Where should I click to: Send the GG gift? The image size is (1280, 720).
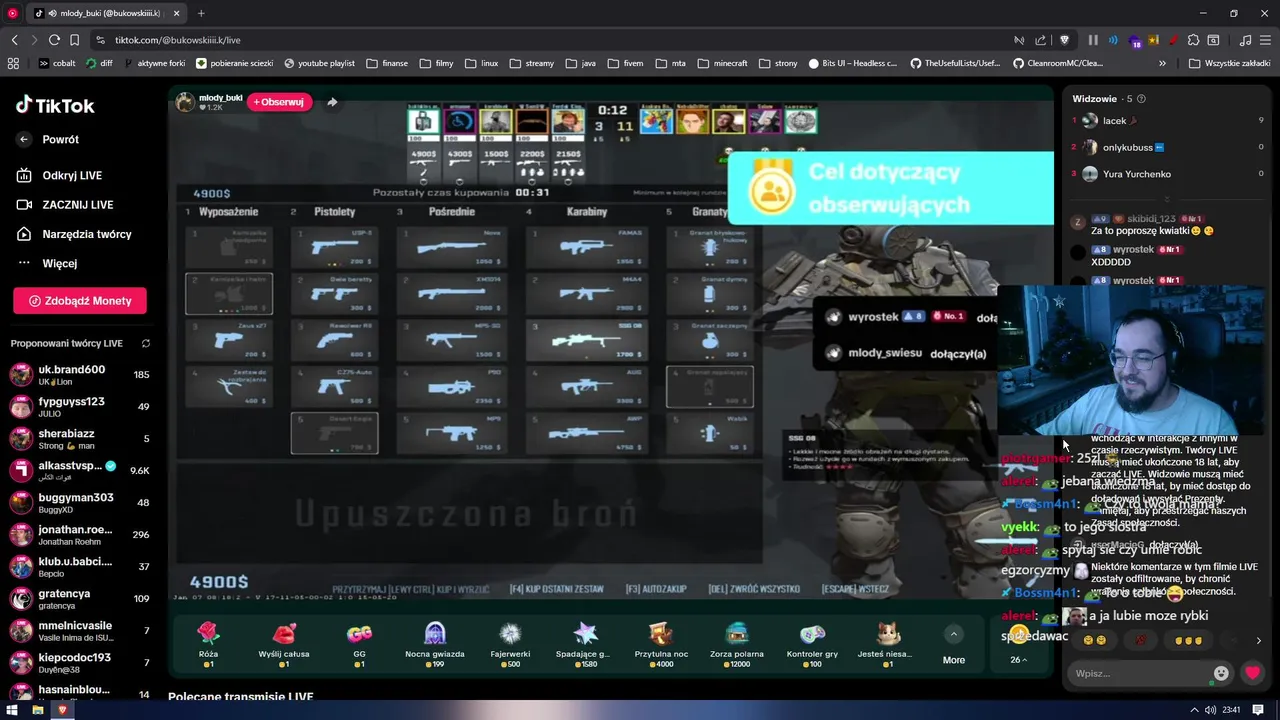pos(359,643)
